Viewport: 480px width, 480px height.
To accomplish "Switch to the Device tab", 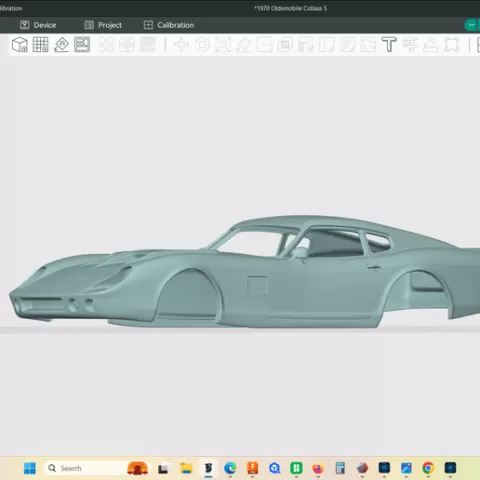I will click(38, 25).
